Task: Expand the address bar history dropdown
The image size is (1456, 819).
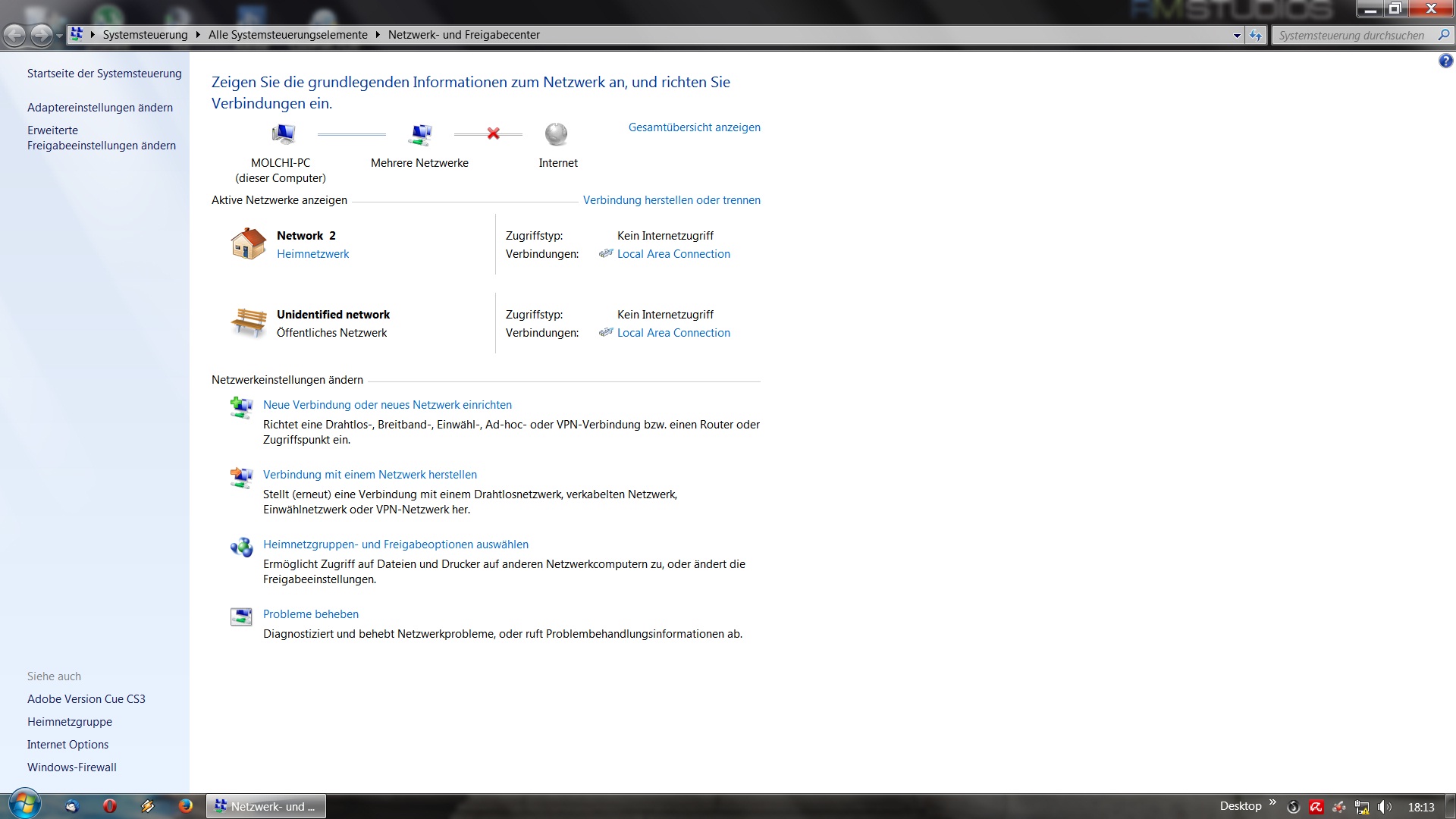Action: (x=1237, y=36)
